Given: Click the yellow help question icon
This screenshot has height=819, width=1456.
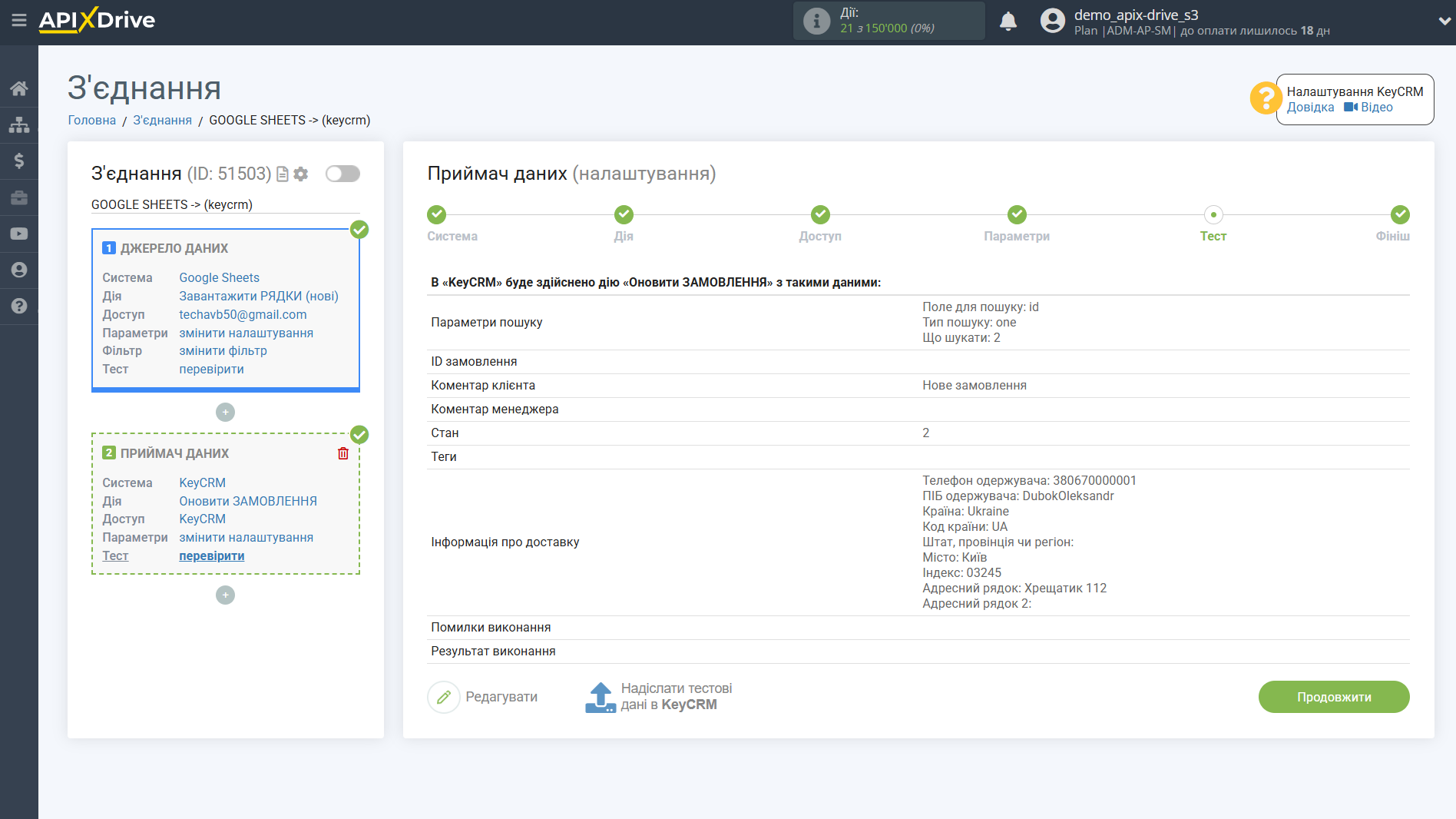Looking at the screenshot, I should tap(1265, 98).
